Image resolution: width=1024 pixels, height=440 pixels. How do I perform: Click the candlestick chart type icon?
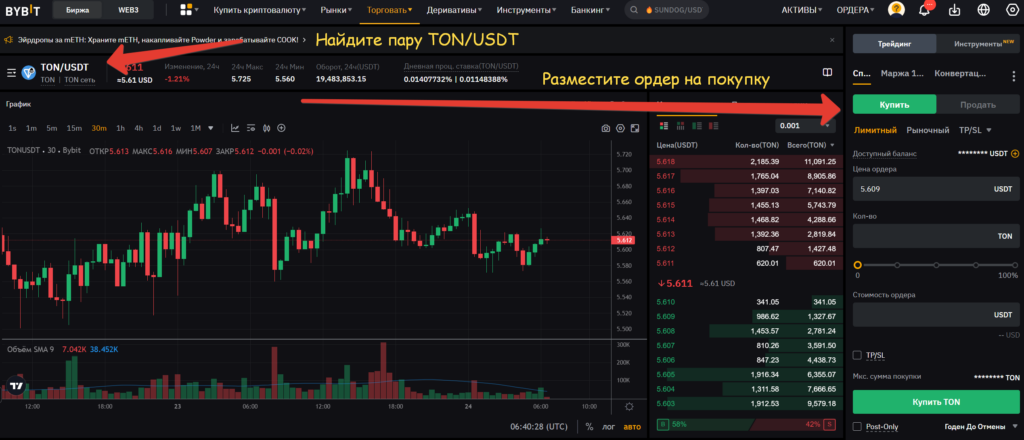266,128
